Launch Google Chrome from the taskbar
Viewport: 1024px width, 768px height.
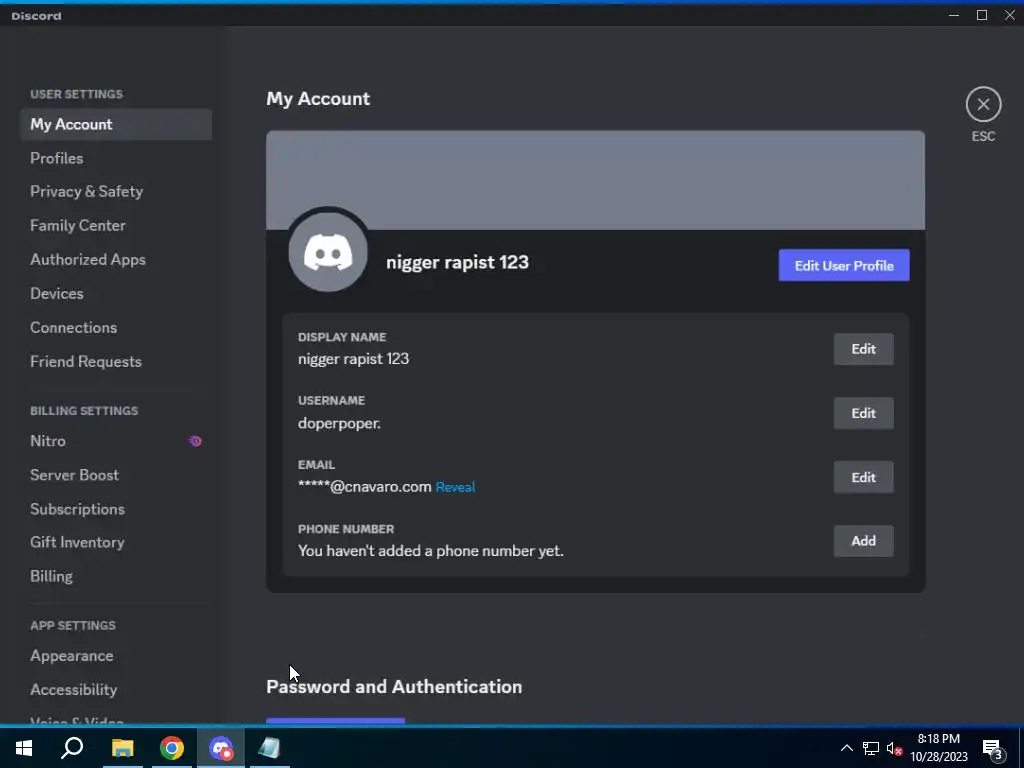[x=172, y=748]
